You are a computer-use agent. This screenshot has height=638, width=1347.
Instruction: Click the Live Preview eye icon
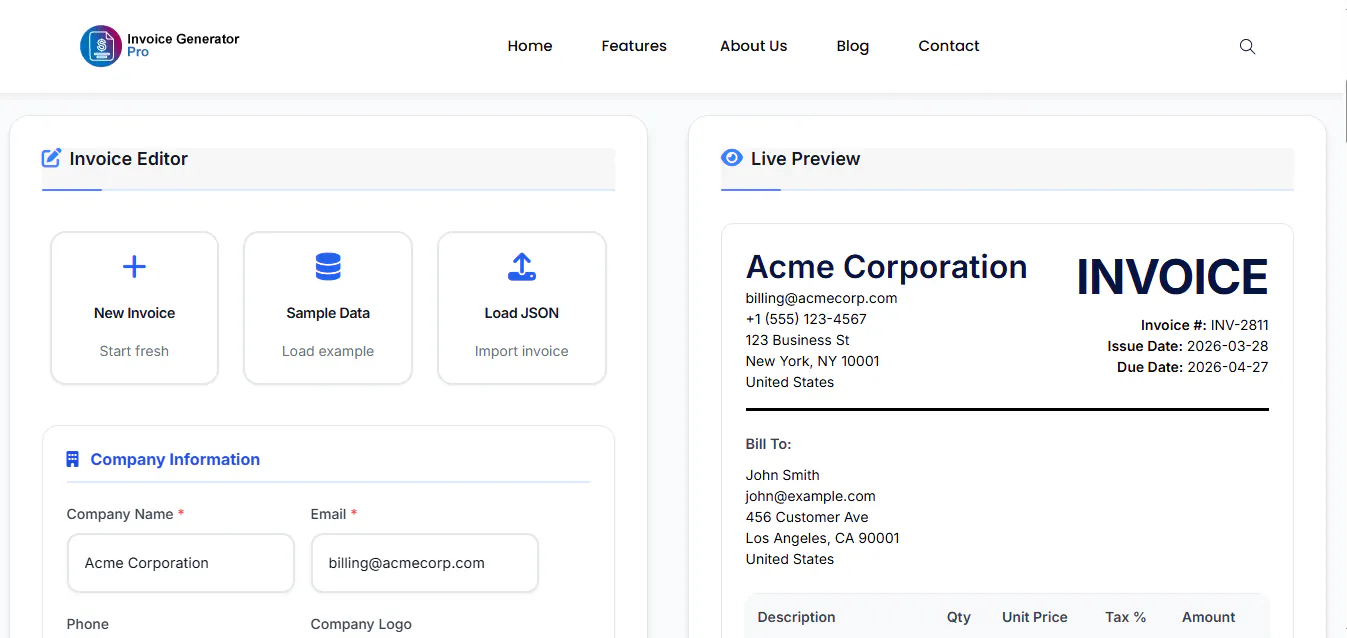[732, 158]
